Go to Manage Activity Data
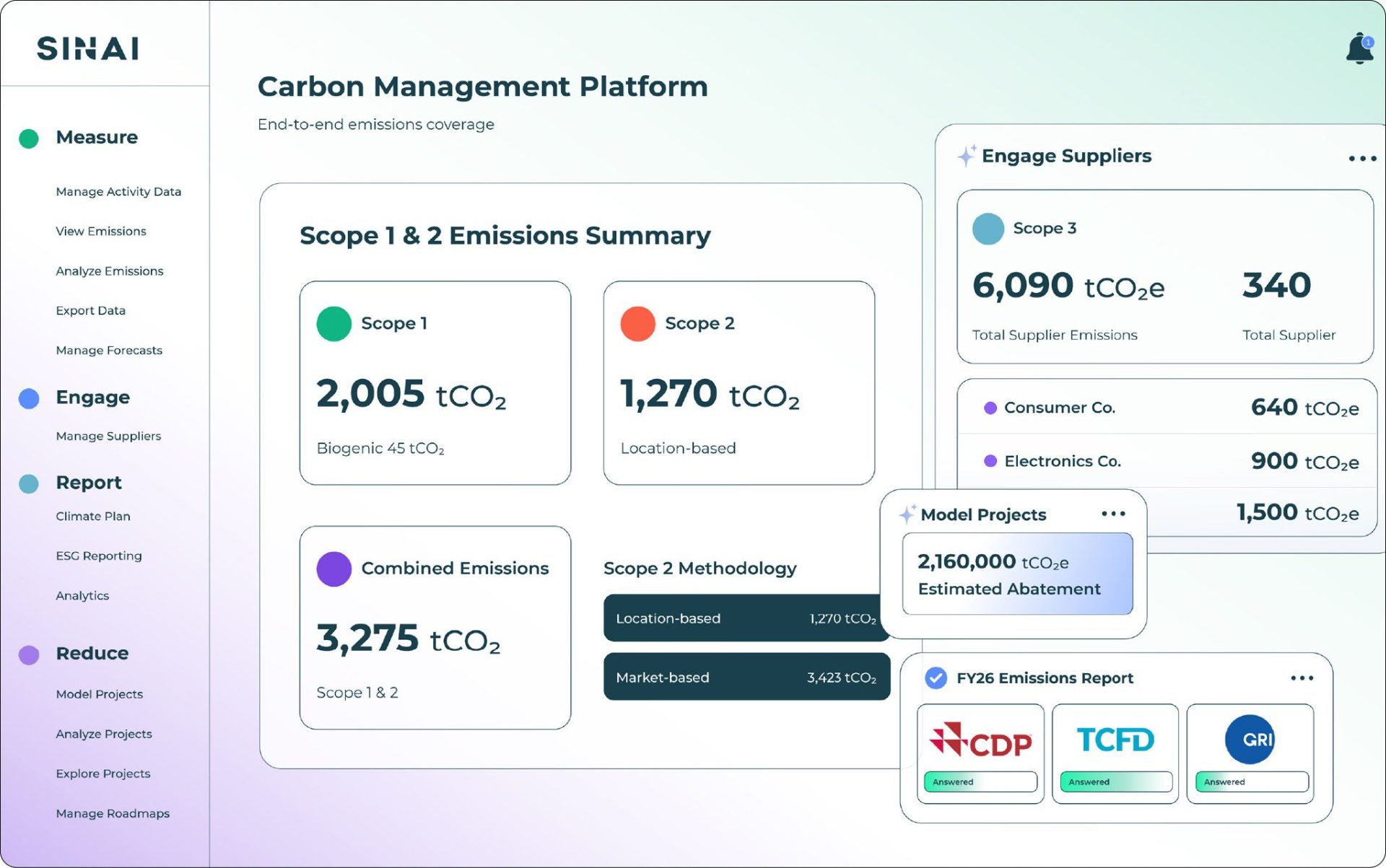 tap(118, 191)
